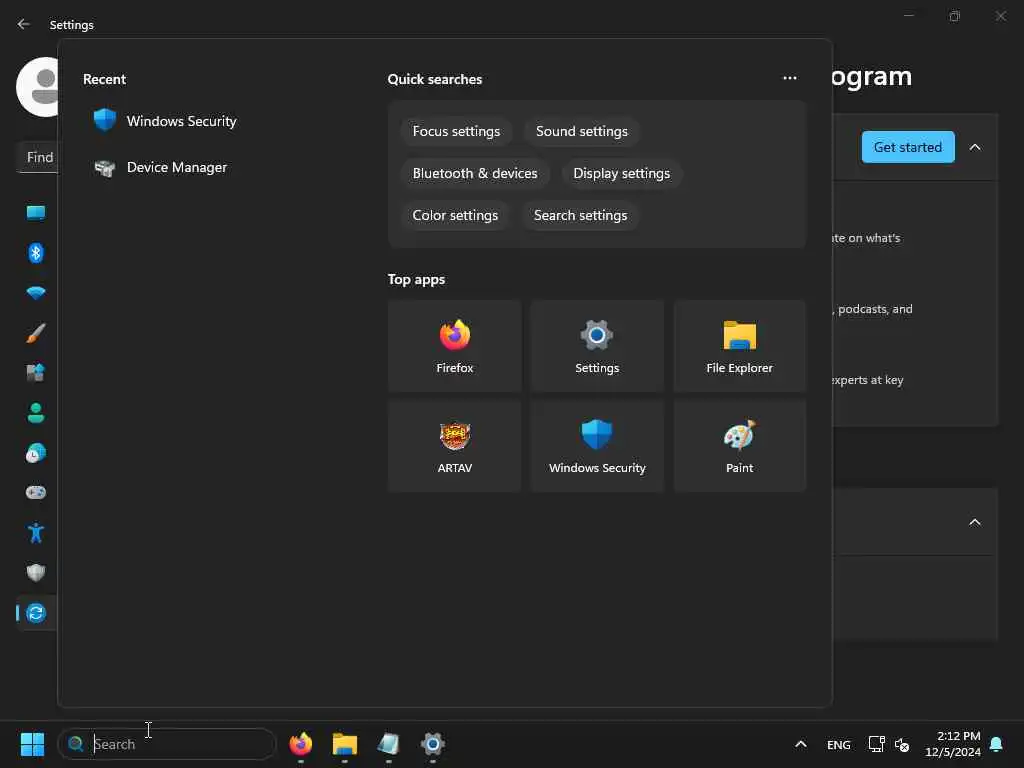This screenshot has height=768, width=1024.
Task: Open Accessibility category in Settings sidebar
Action: click(36, 533)
